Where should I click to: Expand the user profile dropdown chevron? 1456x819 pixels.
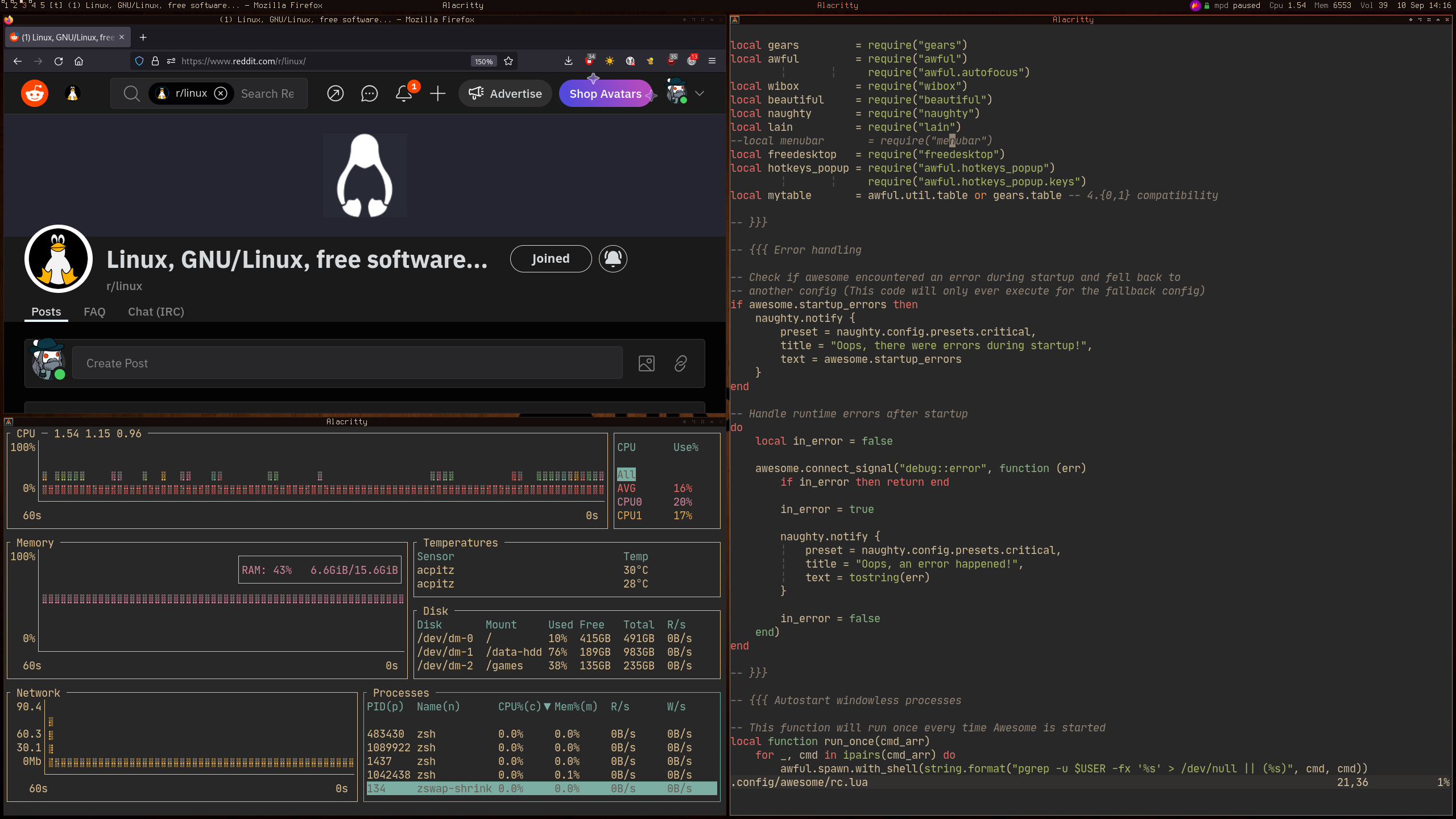click(700, 93)
